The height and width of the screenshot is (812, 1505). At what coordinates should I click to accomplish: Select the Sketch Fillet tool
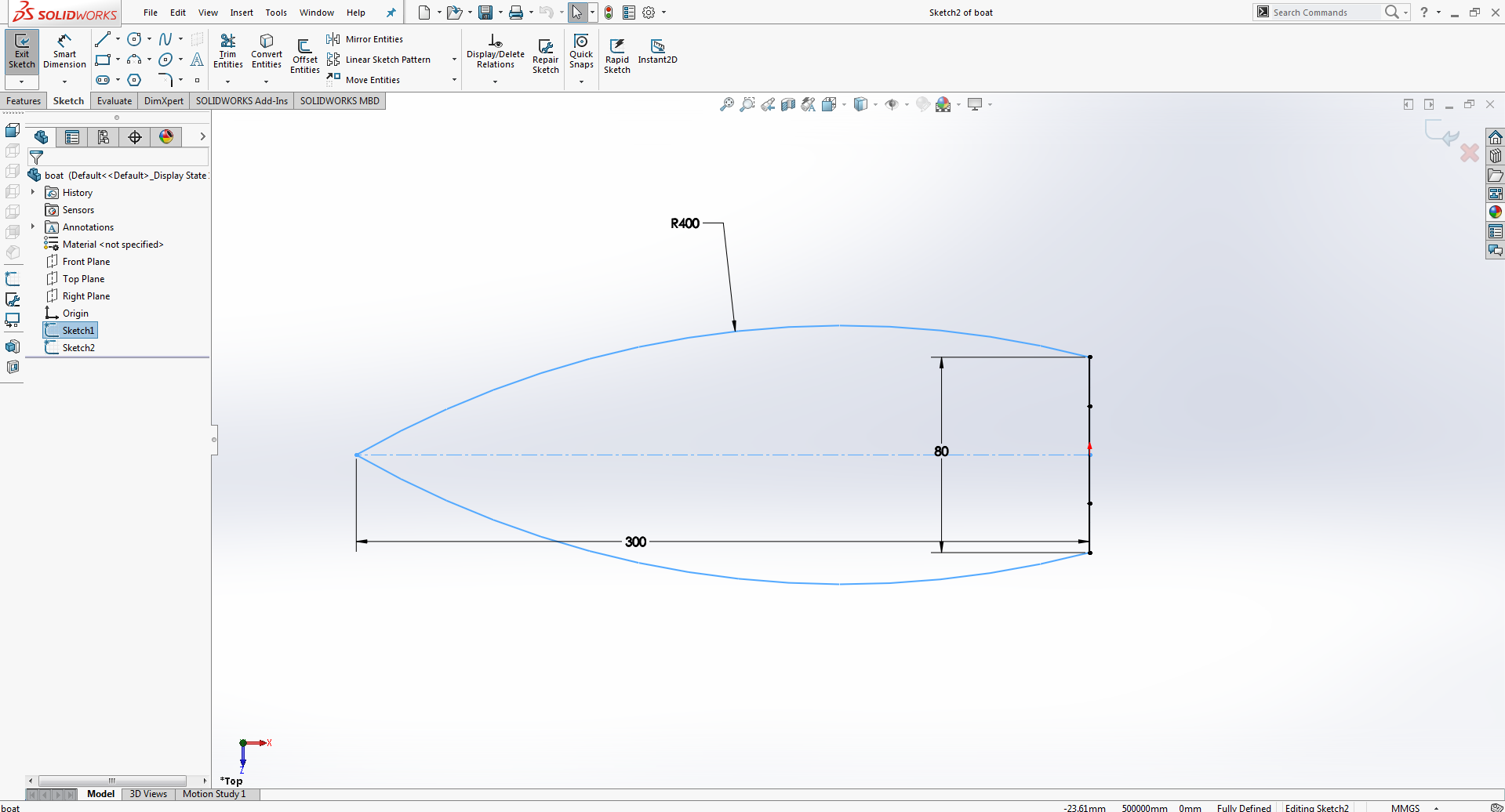click(165, 80)
